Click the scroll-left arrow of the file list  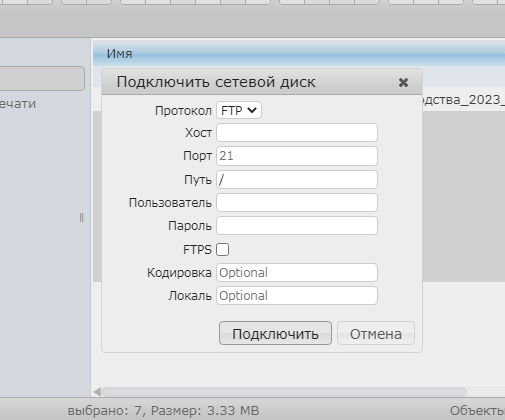tap(97, 392)
